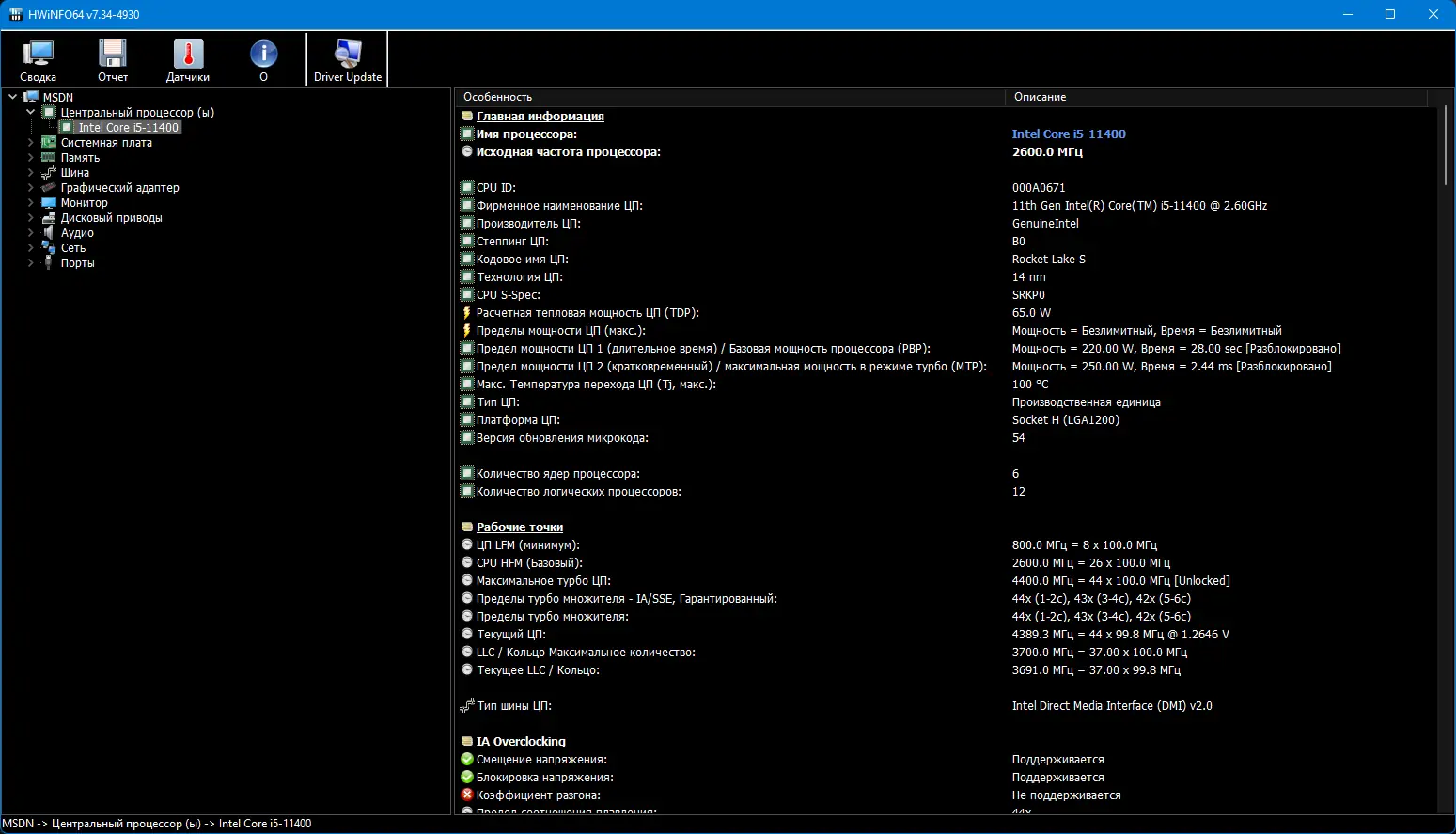The image size is (1456, 834).
Task: Expand the Сеть node
Action: pos(30,247)
